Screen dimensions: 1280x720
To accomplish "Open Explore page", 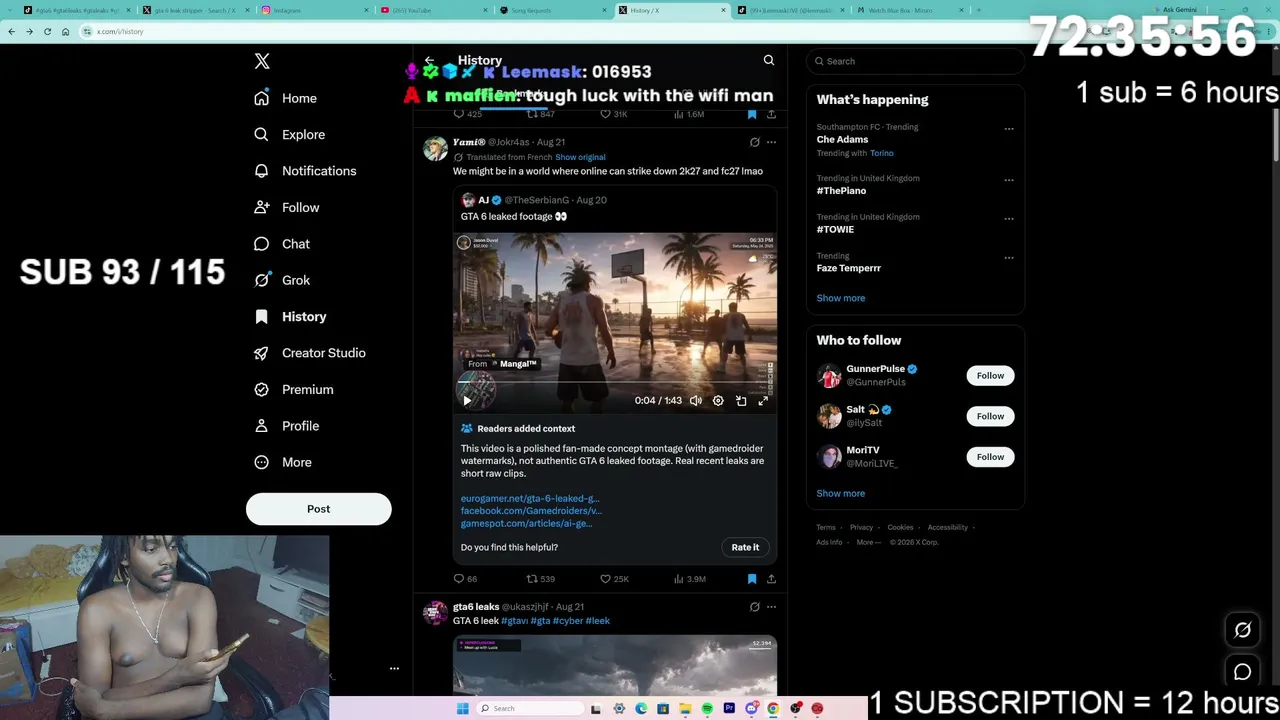I will tap(289, 134).
